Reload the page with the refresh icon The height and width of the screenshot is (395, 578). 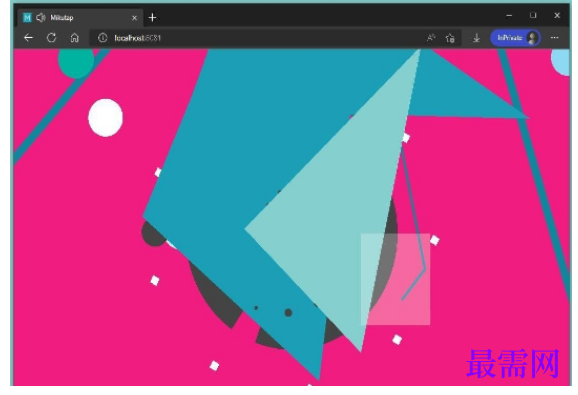click(x=52, y=38)
